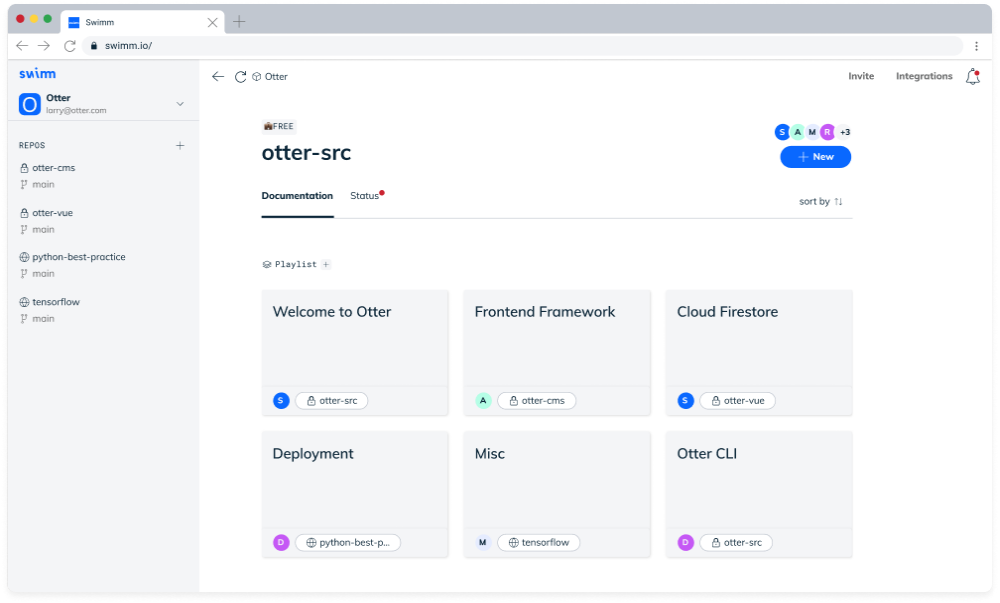This screenshot has width=1000, height=603.
Task: Click the Otter workspace avatar icon
Action: tap(30, 104)
